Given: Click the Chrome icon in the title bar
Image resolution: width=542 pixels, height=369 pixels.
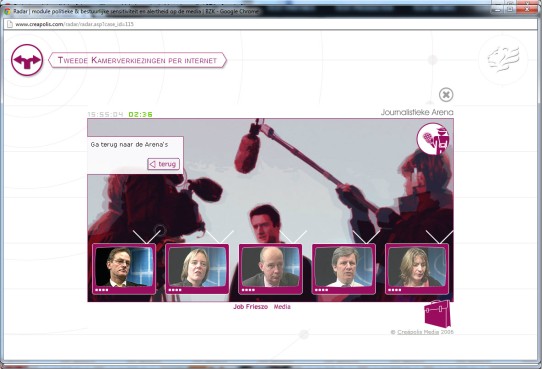Looking at the screenshot, I should (x=7, y=11).
